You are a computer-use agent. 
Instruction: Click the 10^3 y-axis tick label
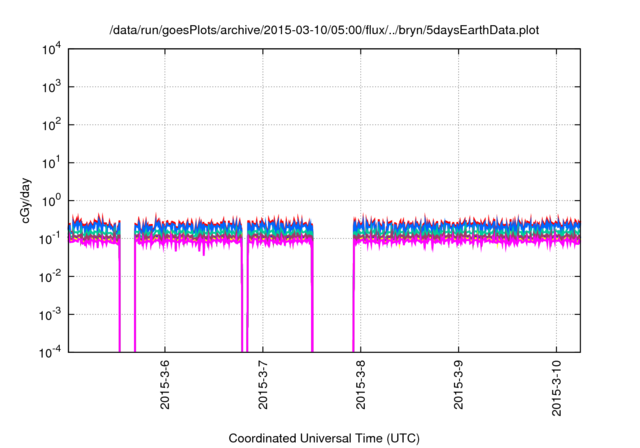51,87
